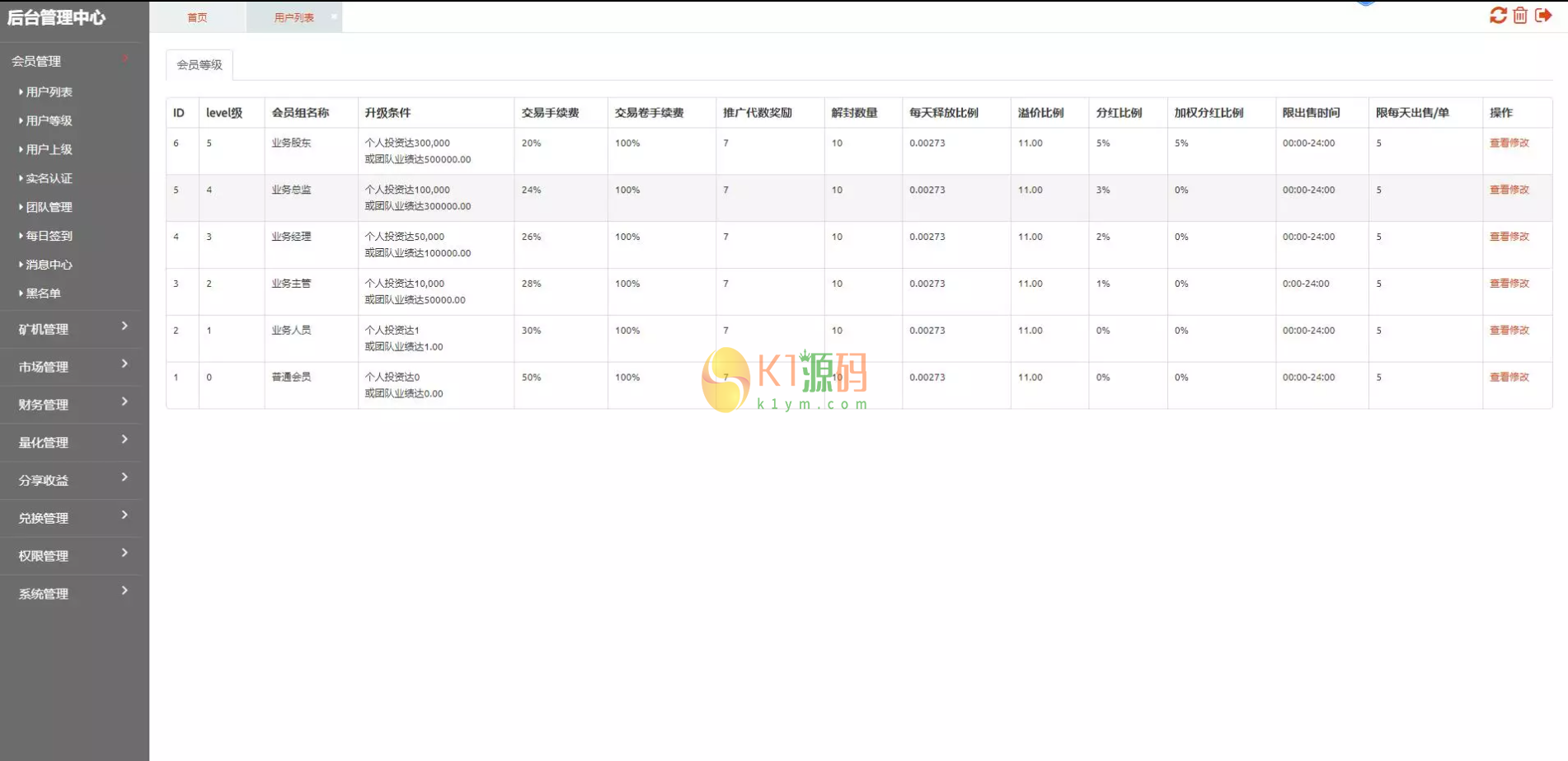Image resolution: width=1568 pixels, height=761 pixels.
Task: Expand the 分享收益 menu
Action: (70, 481)
